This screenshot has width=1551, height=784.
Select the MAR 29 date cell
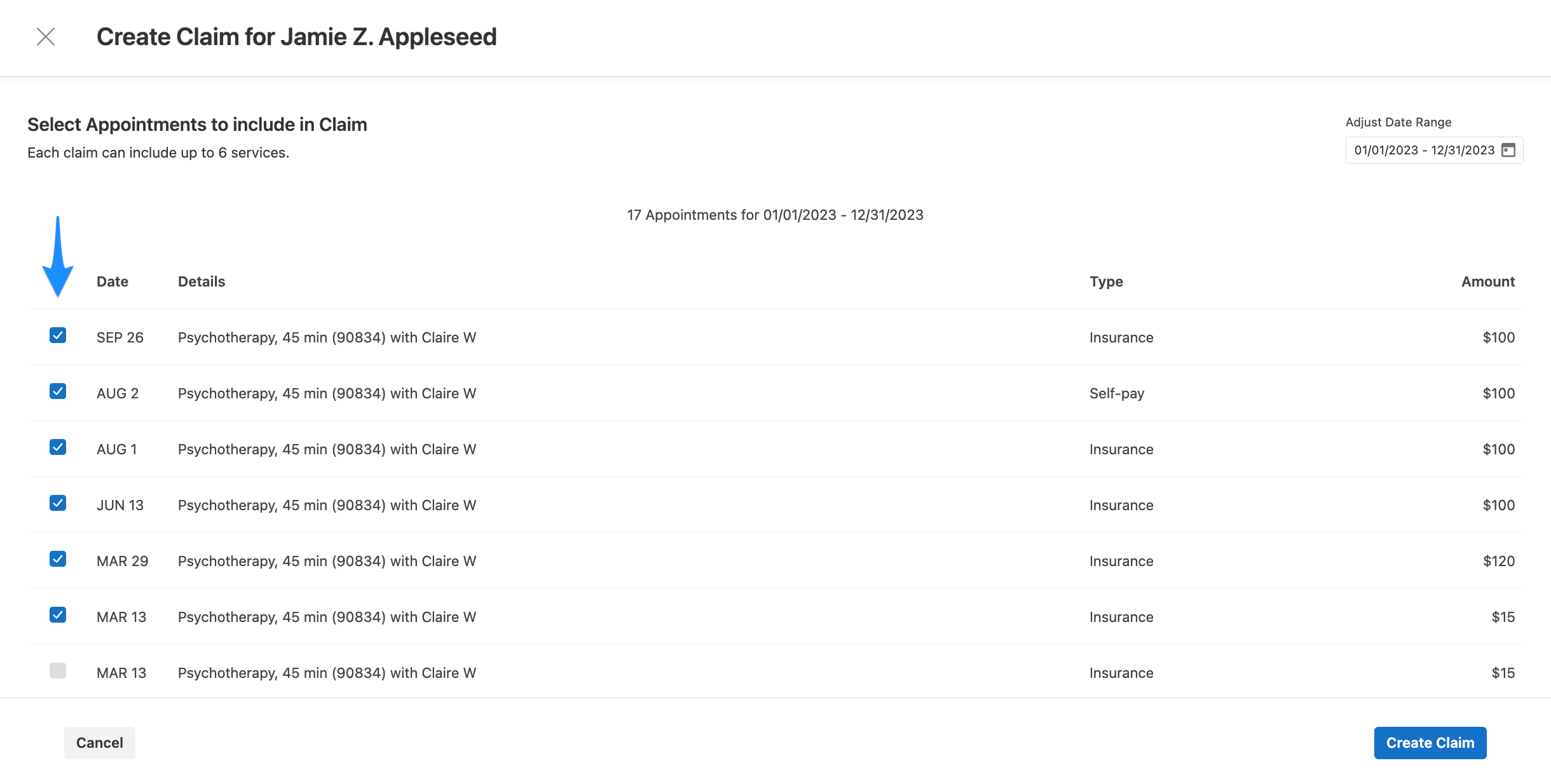[123, 561]
